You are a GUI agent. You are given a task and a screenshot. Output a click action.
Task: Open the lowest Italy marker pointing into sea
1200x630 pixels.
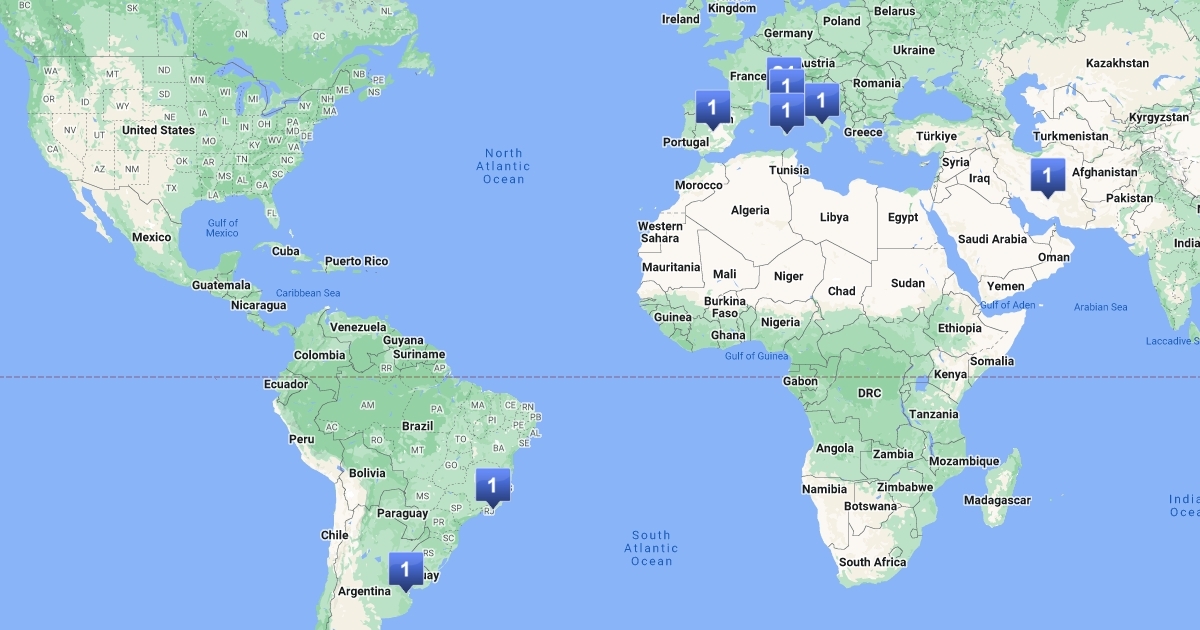tap(786, 112)
